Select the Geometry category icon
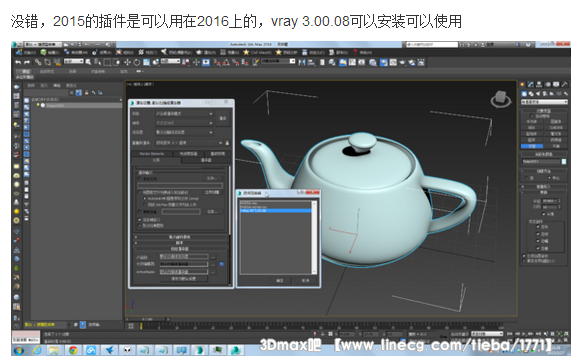Screen dimensions: 581x362 pos(524,94)
